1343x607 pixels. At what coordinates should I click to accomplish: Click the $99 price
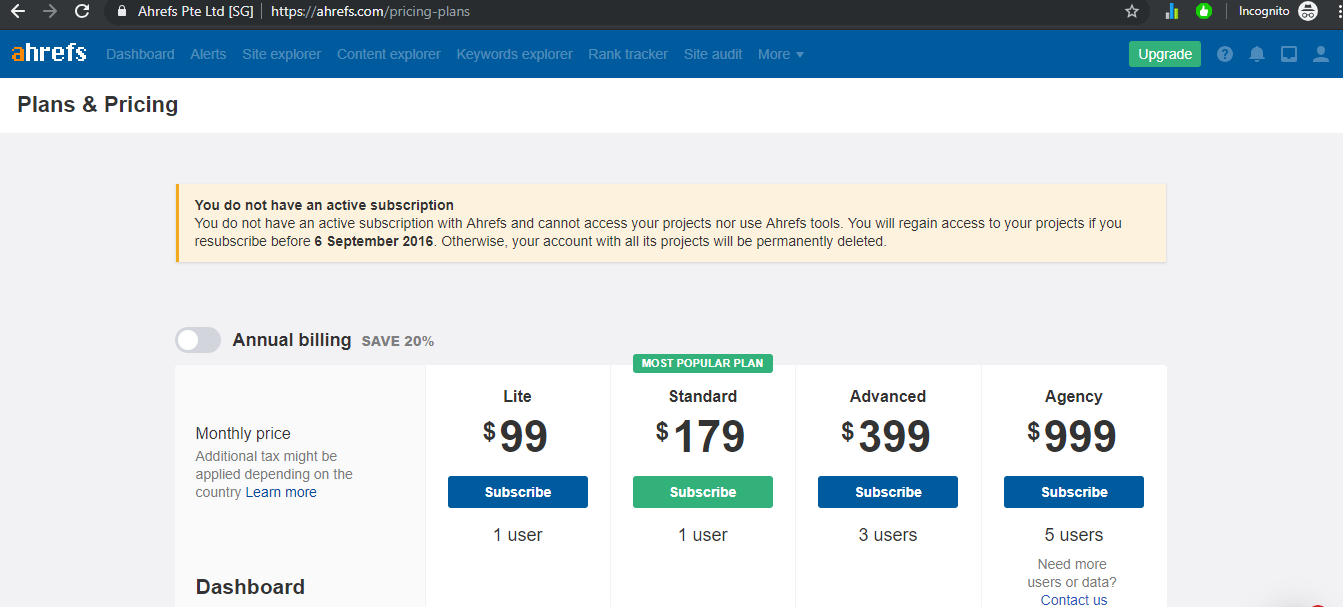pyautogui.click(x=516, y=436)
